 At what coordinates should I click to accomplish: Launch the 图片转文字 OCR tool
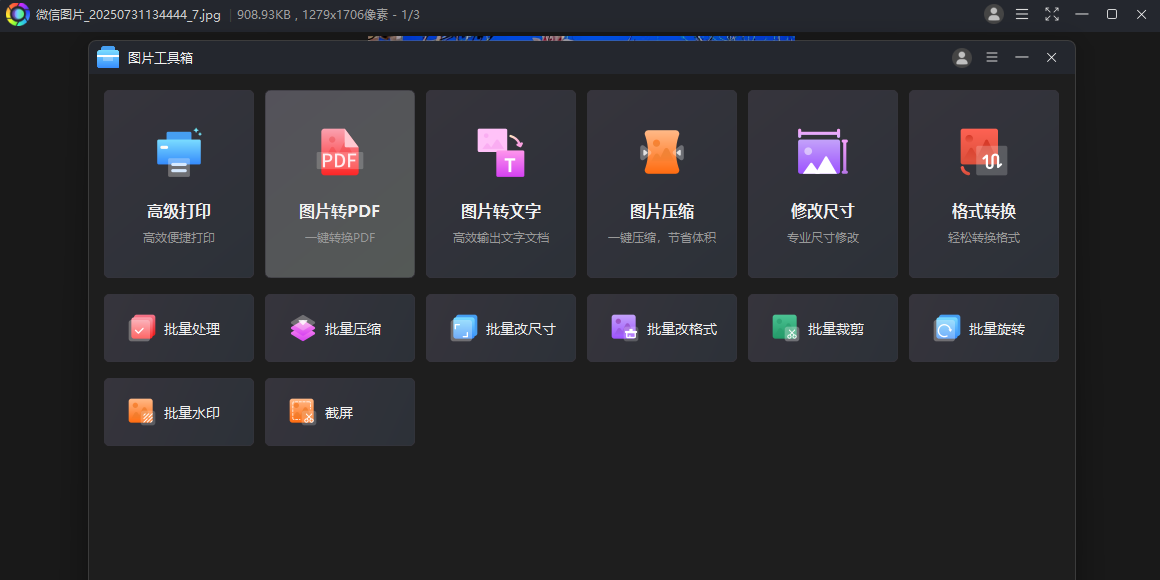[500, 184]
